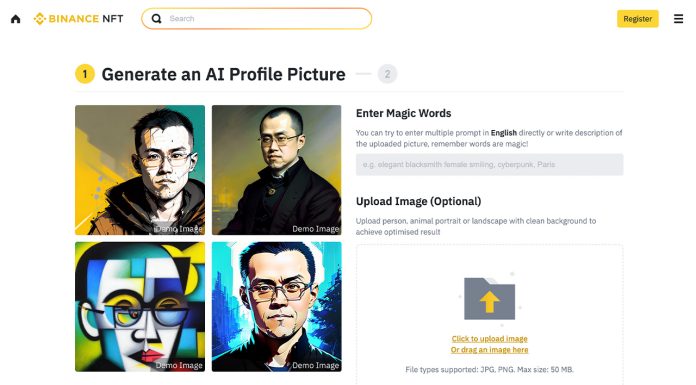Select the step 1 yellow circle
The height and width of the screenshot is (385, 696).
[85, 74]
